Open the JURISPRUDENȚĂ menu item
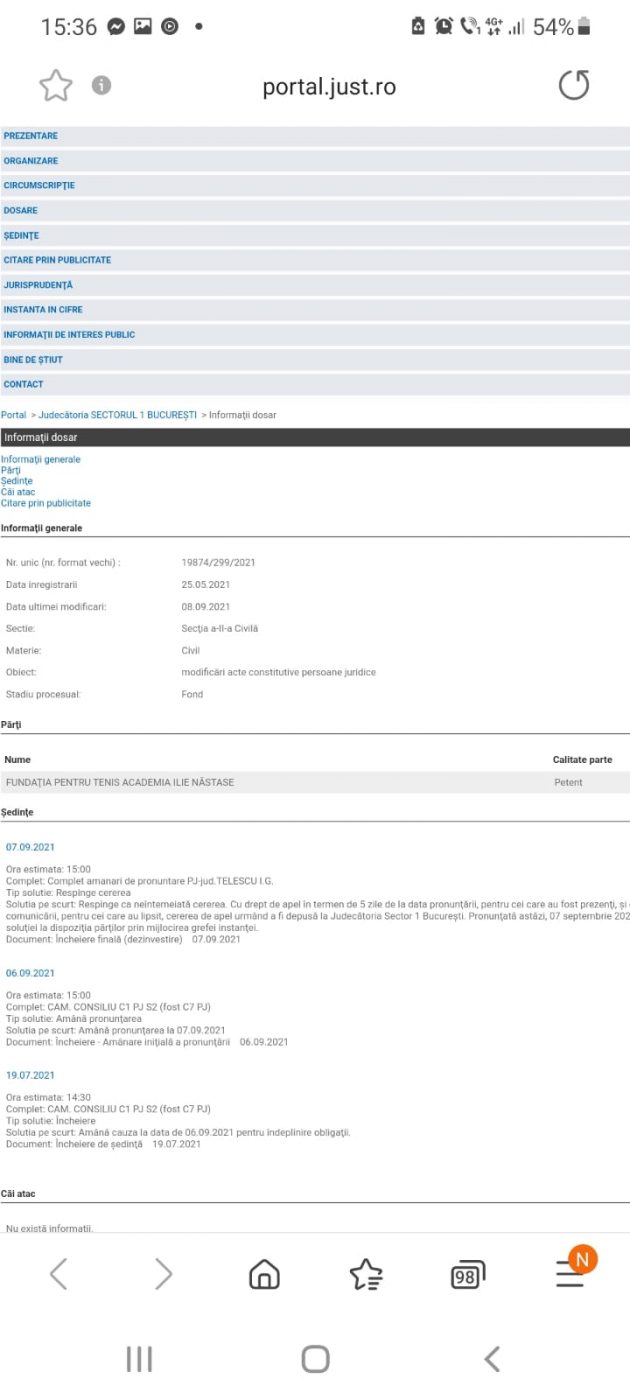The image size is (630, 1400). [38, 285]
